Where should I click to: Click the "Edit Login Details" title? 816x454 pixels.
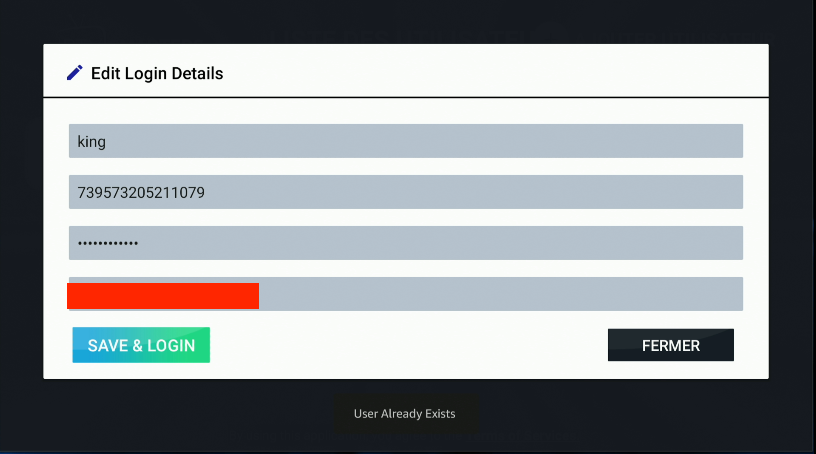click(x=157, y=73)
